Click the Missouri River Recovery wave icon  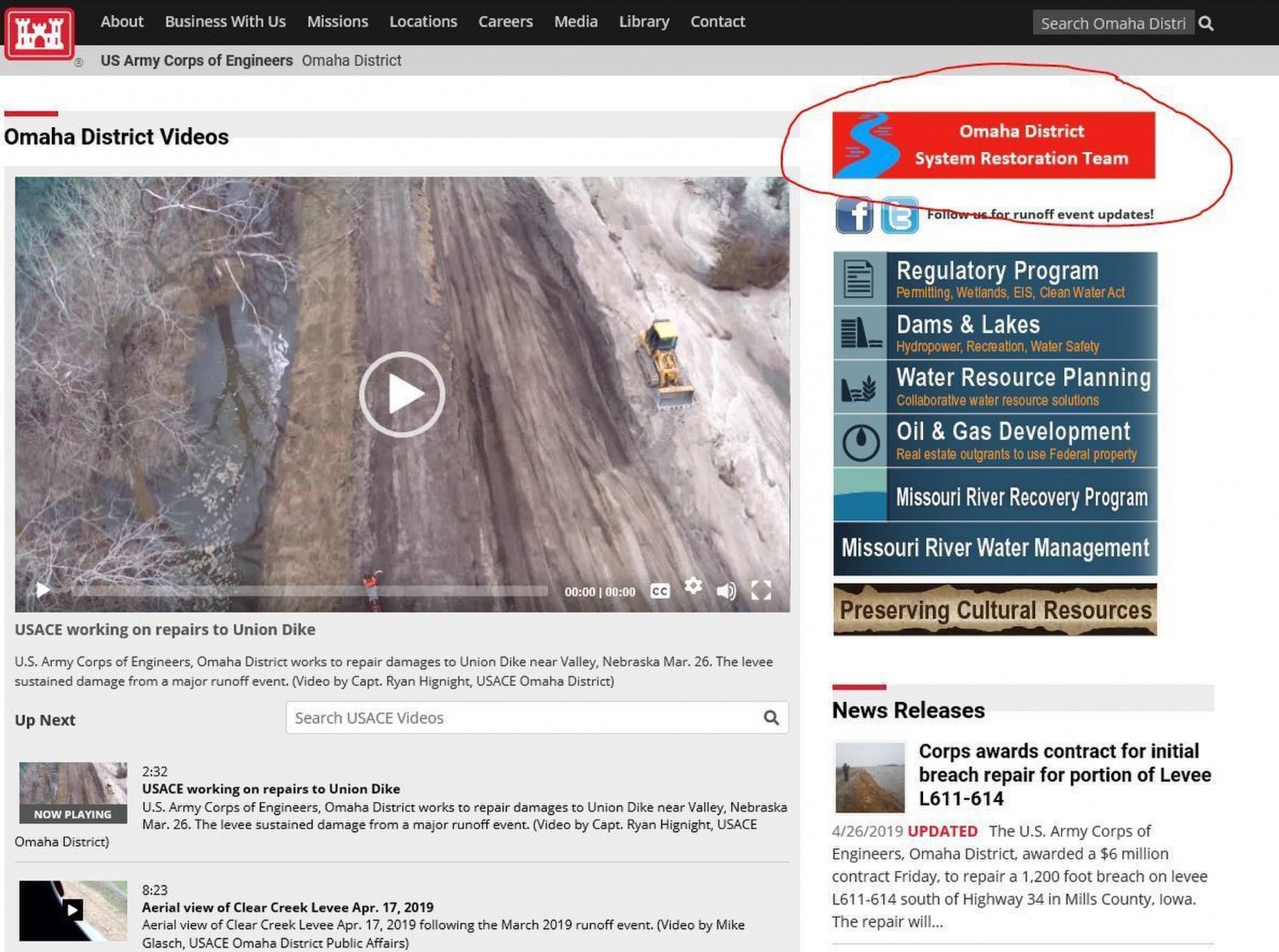point(859,494)
